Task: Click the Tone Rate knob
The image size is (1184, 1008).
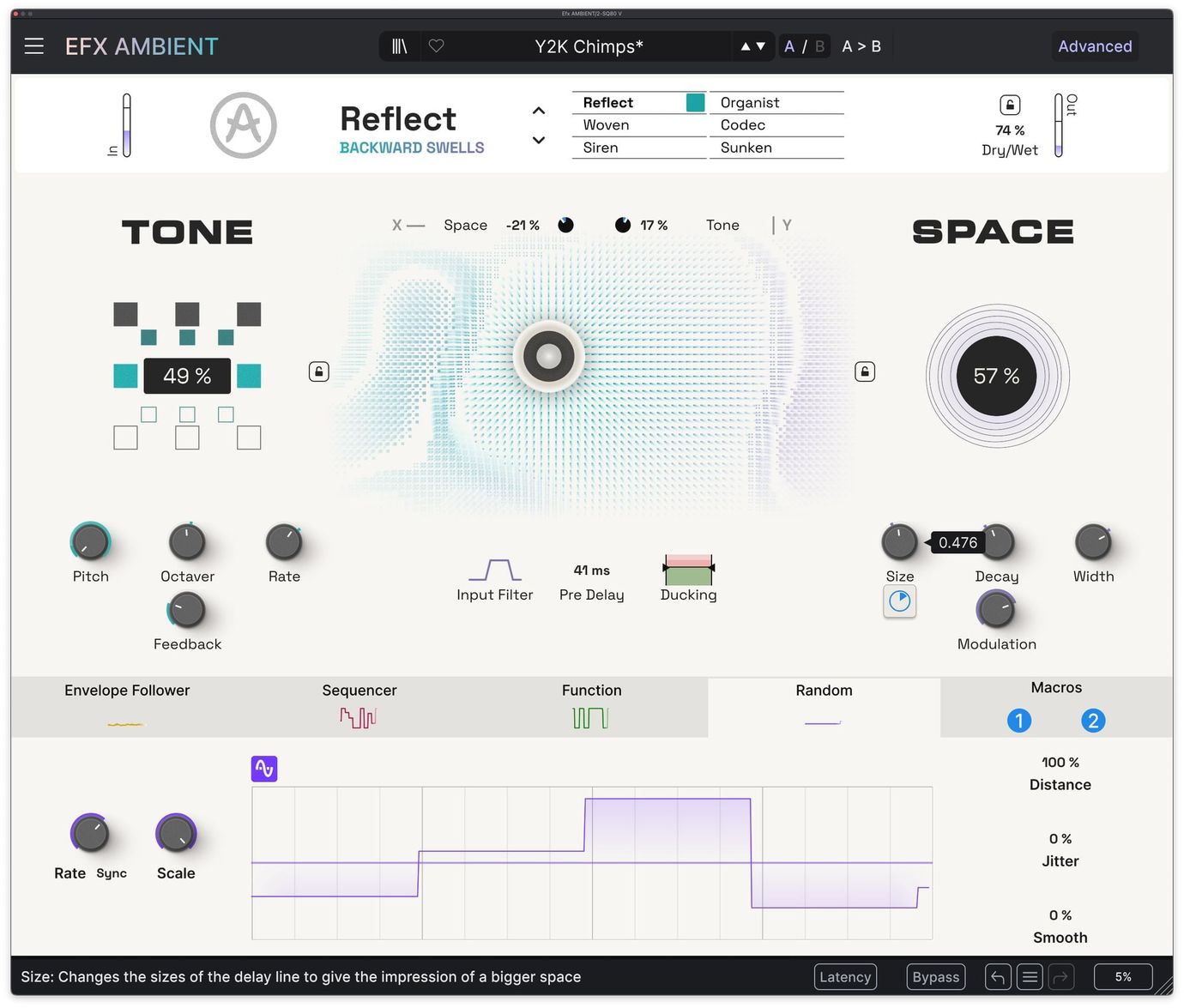Action: pos(284,542)
